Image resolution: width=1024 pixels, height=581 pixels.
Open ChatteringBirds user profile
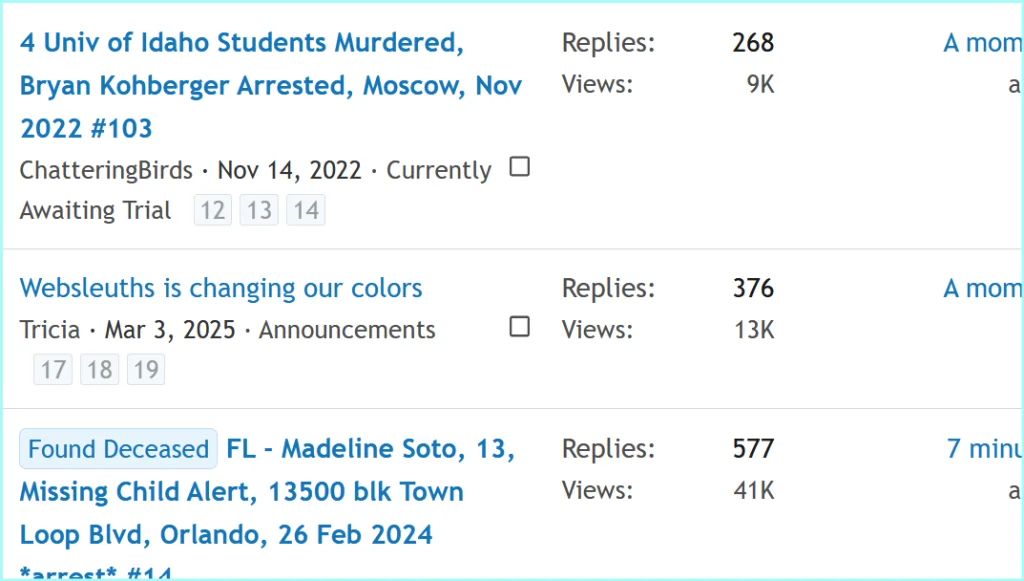point(106,170)
